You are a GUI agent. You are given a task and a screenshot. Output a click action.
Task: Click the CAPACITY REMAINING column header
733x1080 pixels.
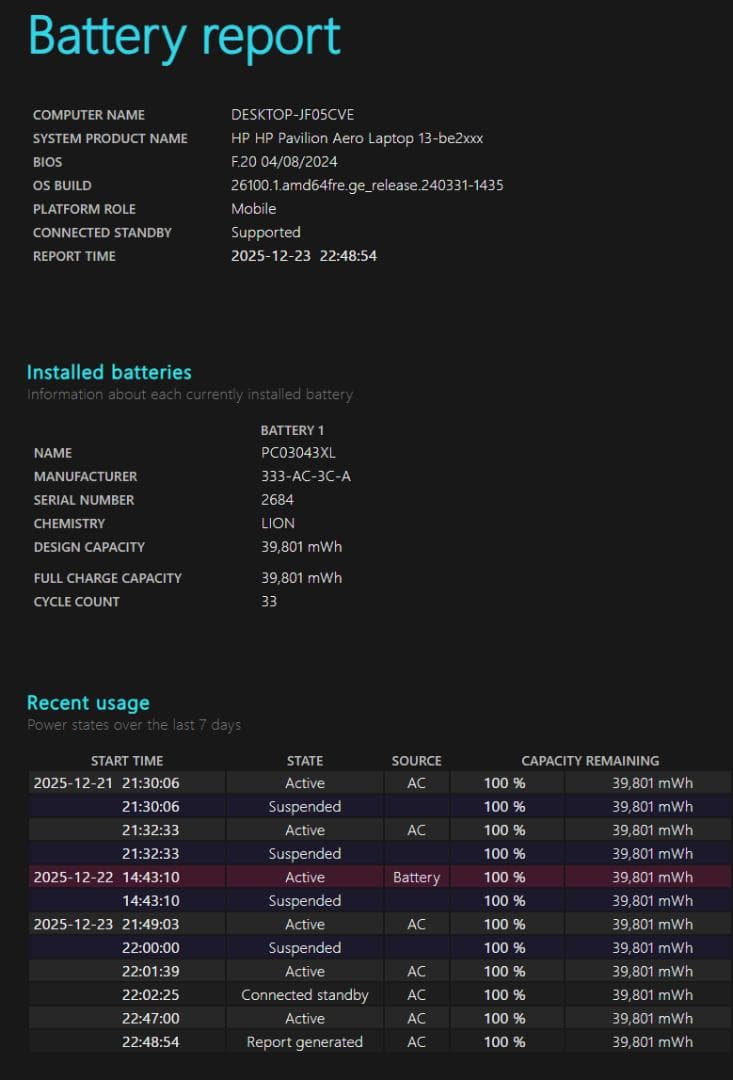pyautogui.click(x=590, y=761)
